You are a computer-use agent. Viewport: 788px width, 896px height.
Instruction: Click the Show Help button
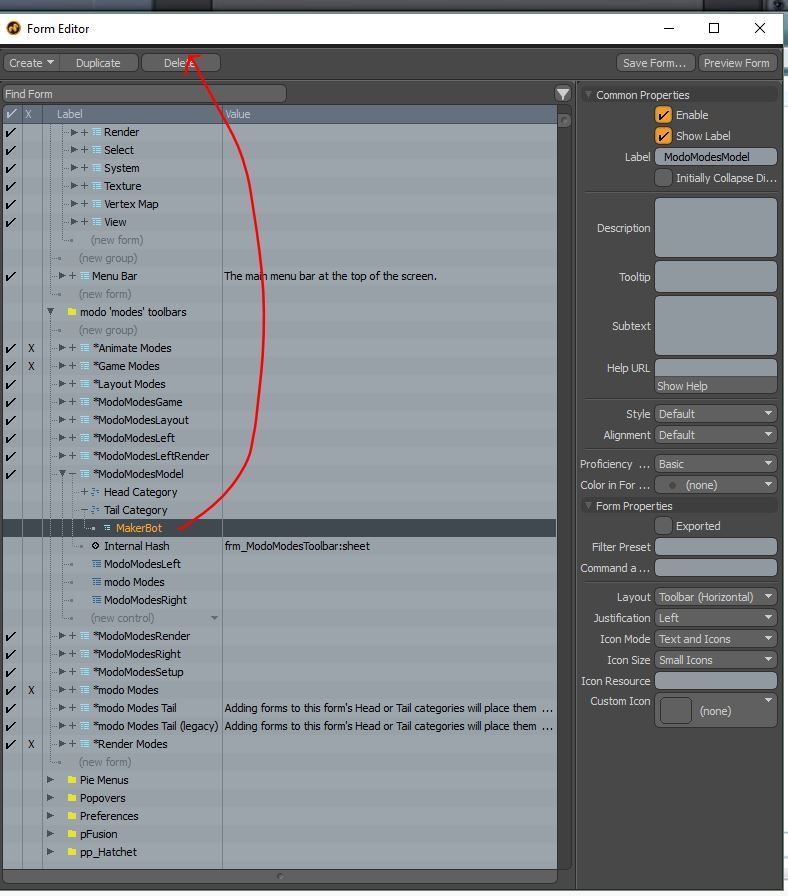tap(715, 386)
